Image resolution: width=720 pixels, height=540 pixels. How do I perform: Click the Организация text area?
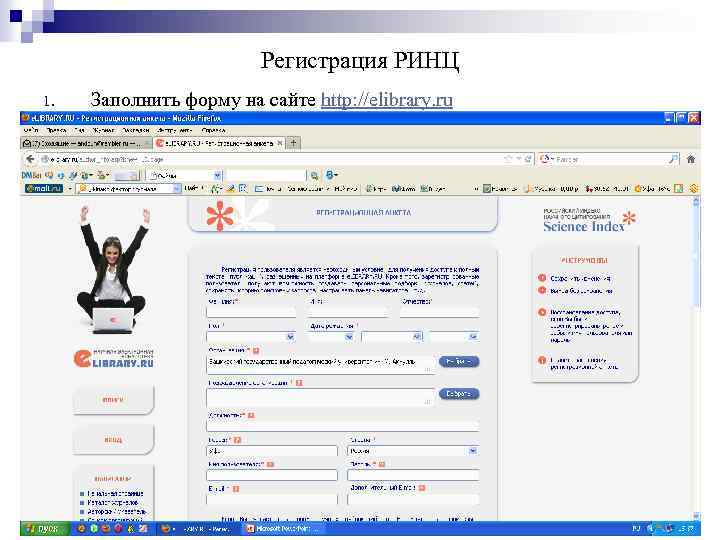point(321,365)
